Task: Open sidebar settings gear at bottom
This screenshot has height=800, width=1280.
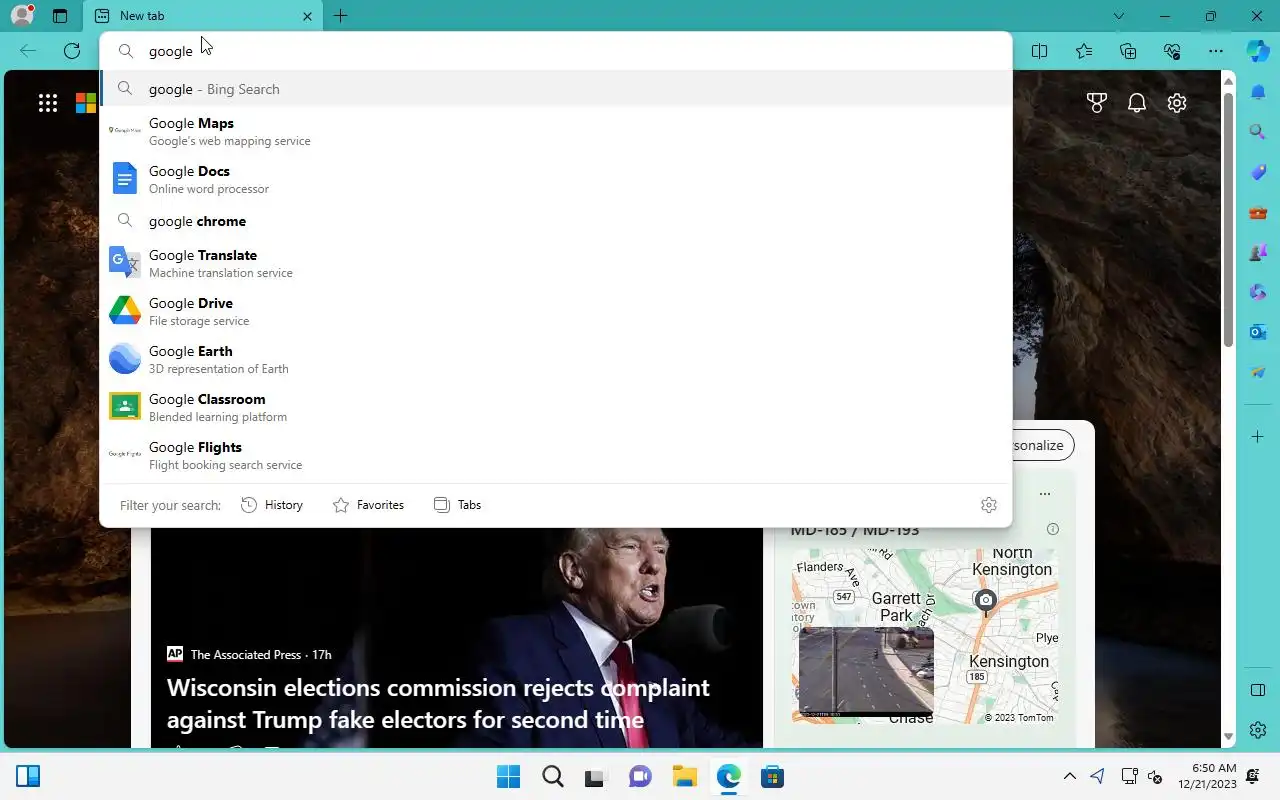Action: [x=1258, y=730]
